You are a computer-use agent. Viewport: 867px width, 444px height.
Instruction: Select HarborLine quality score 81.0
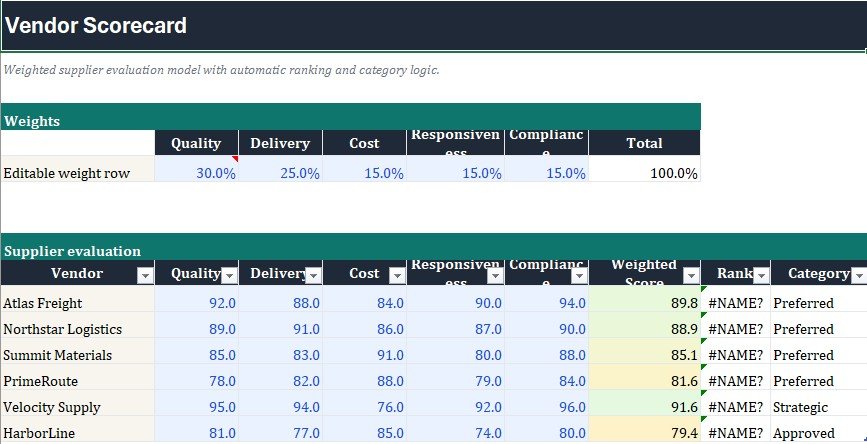[x=196, y=429]
